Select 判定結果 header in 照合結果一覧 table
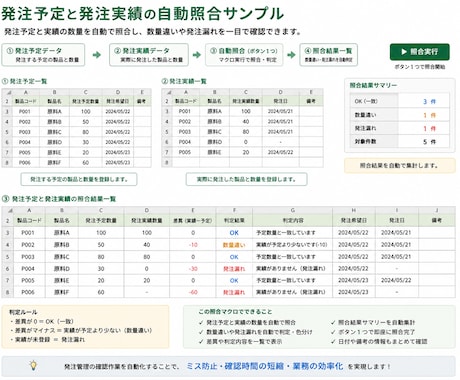This screenshot has width=460, height=380. [x=234, y=220]
